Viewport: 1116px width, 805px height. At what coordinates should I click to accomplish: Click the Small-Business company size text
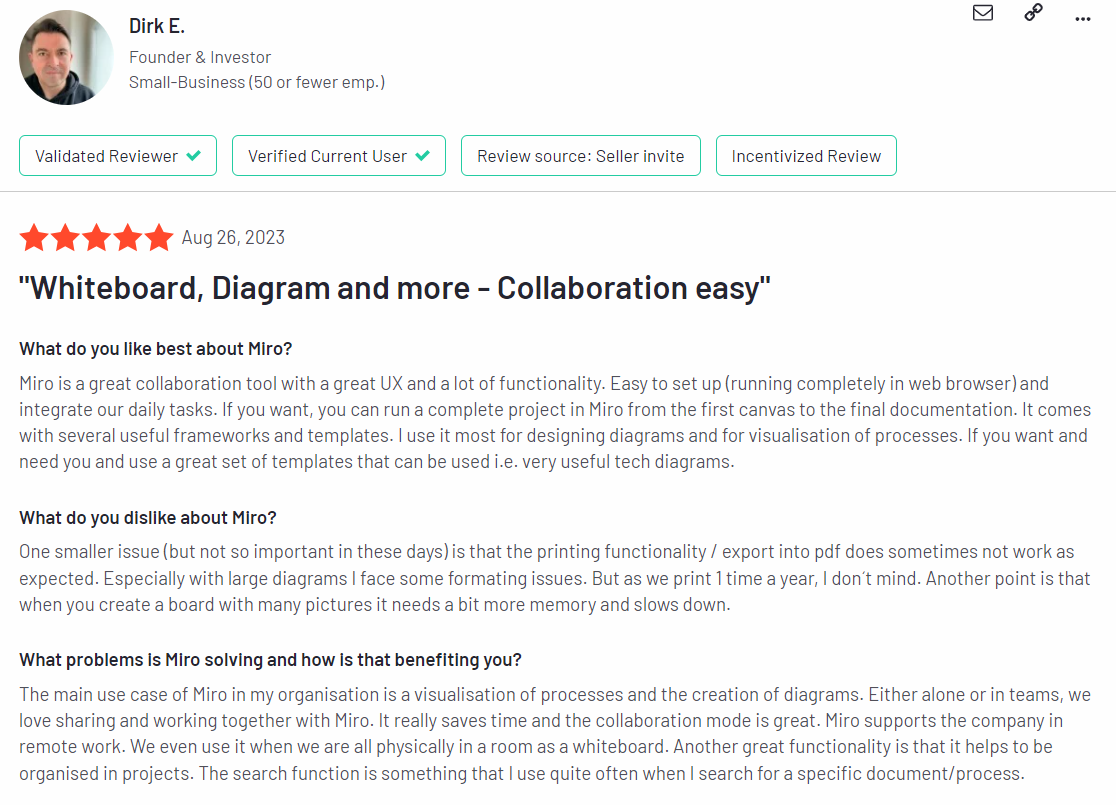click(x=257, y=83)
